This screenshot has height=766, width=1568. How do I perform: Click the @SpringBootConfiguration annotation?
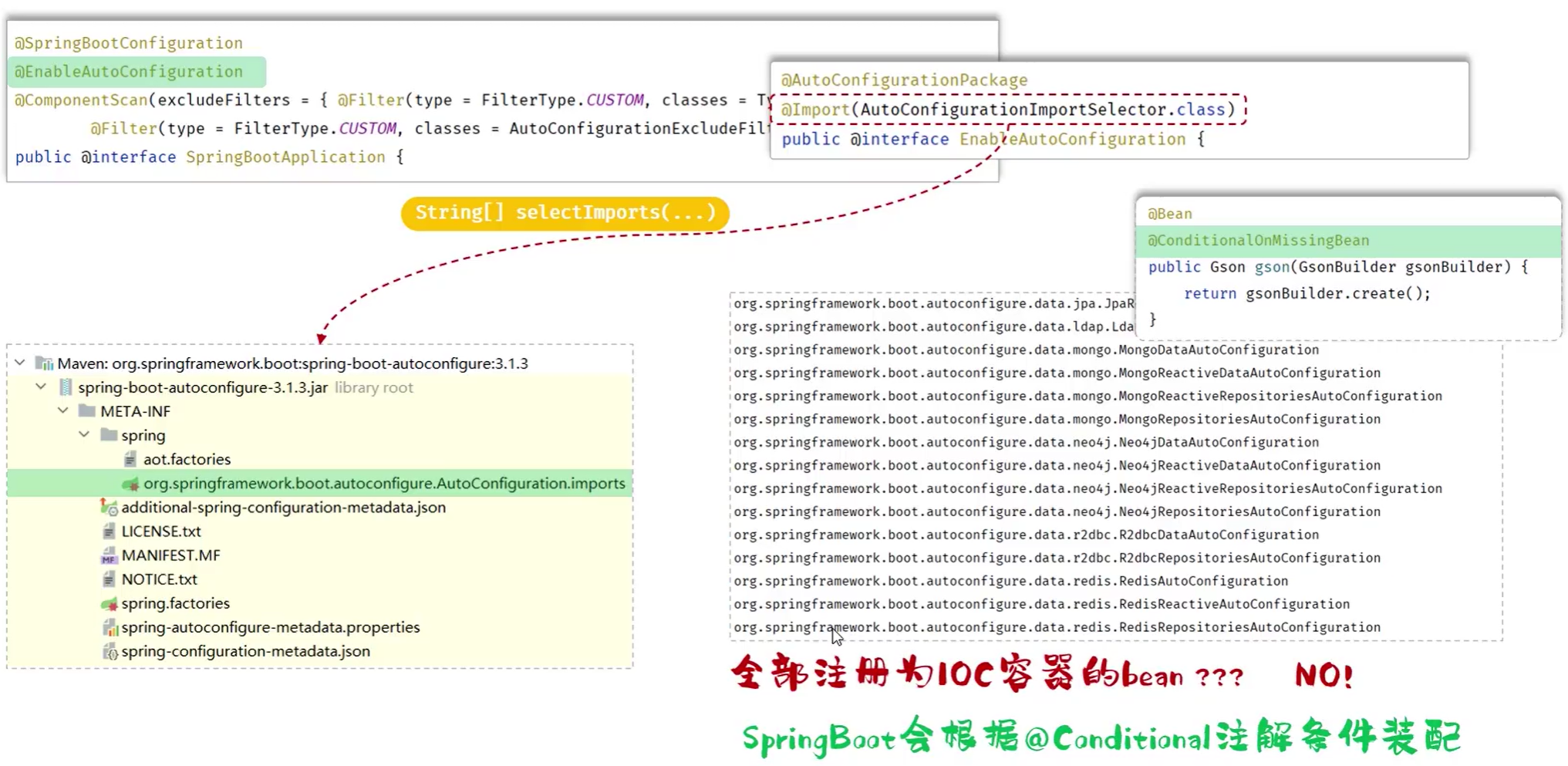click(129, 43)
